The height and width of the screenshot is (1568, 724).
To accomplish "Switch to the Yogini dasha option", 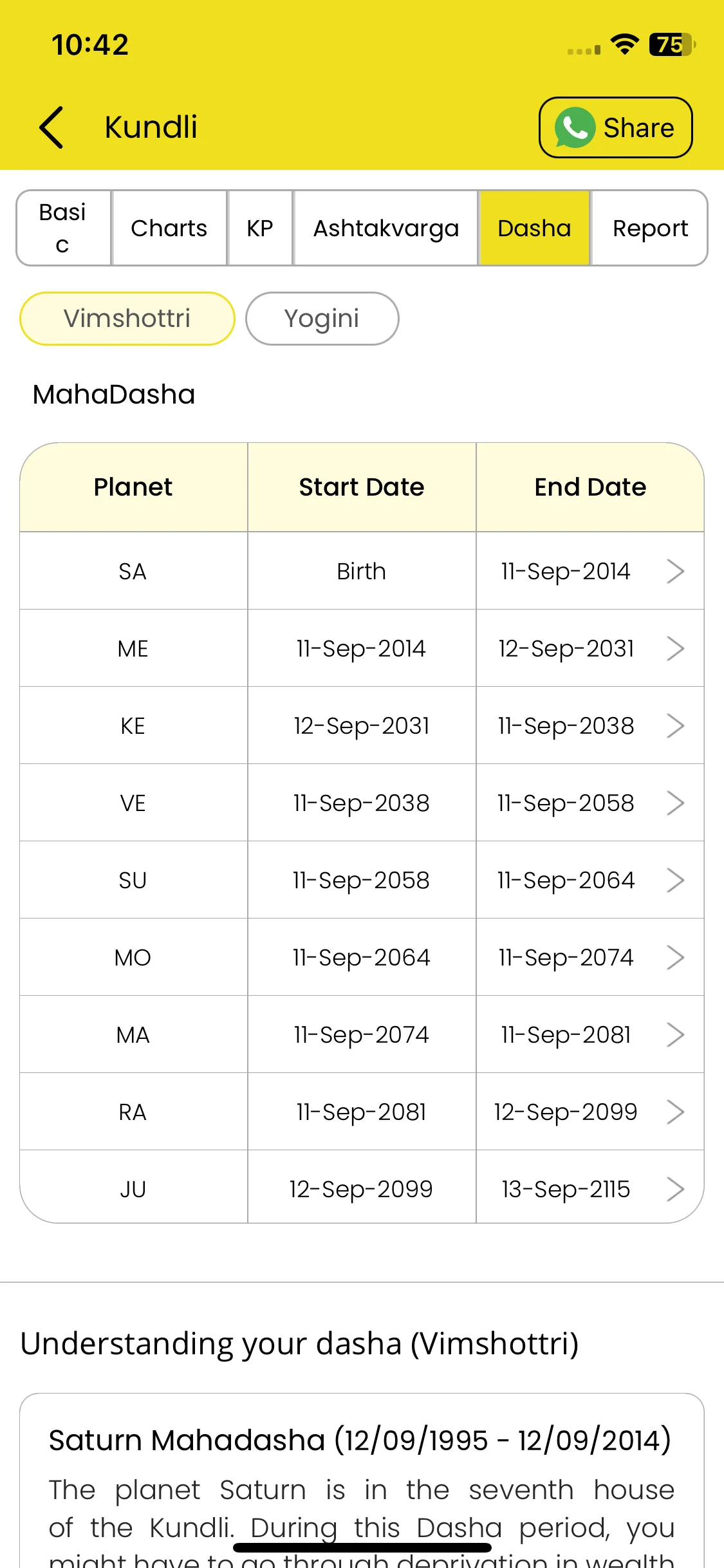I will pos(322,319).
